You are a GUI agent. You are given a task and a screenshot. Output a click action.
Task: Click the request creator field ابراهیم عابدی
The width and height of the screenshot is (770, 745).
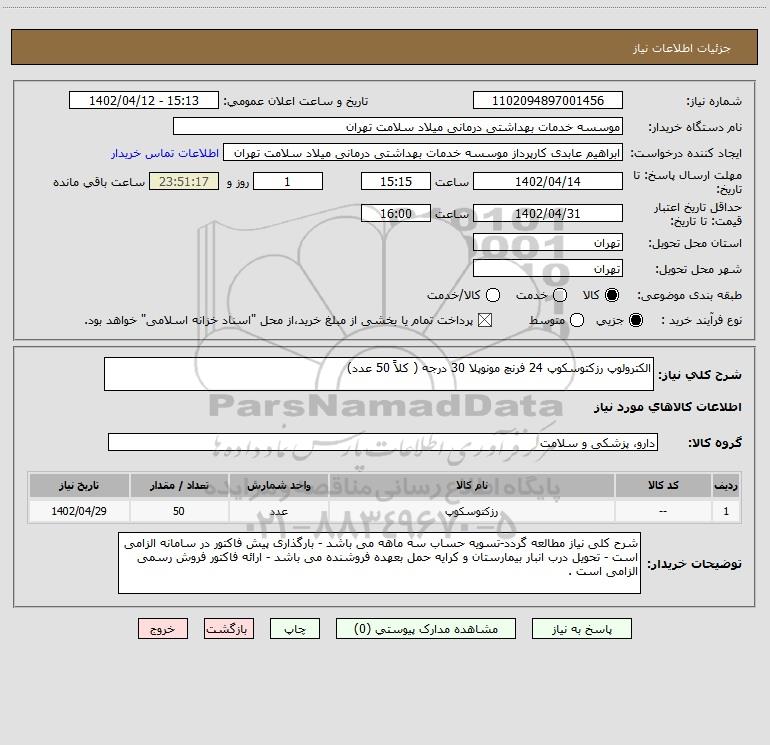click(423, 152)
